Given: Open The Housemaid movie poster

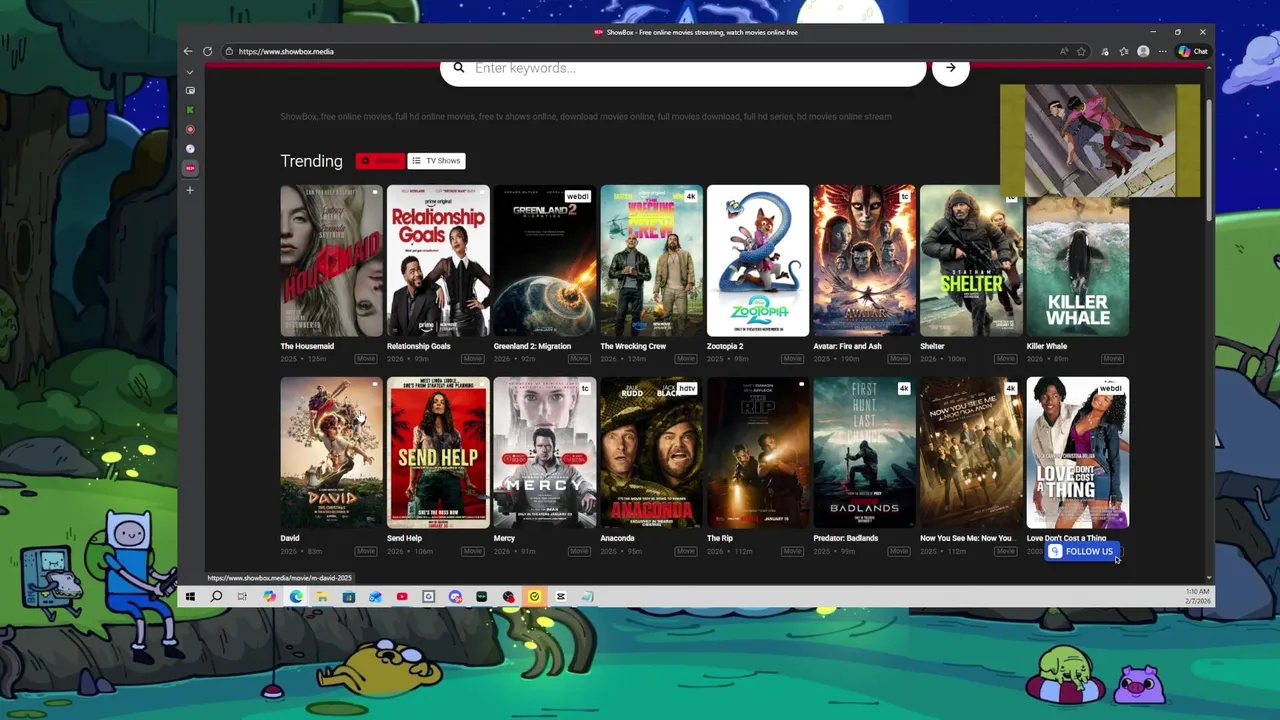Looking at the screenshot, I should [331, 261].
